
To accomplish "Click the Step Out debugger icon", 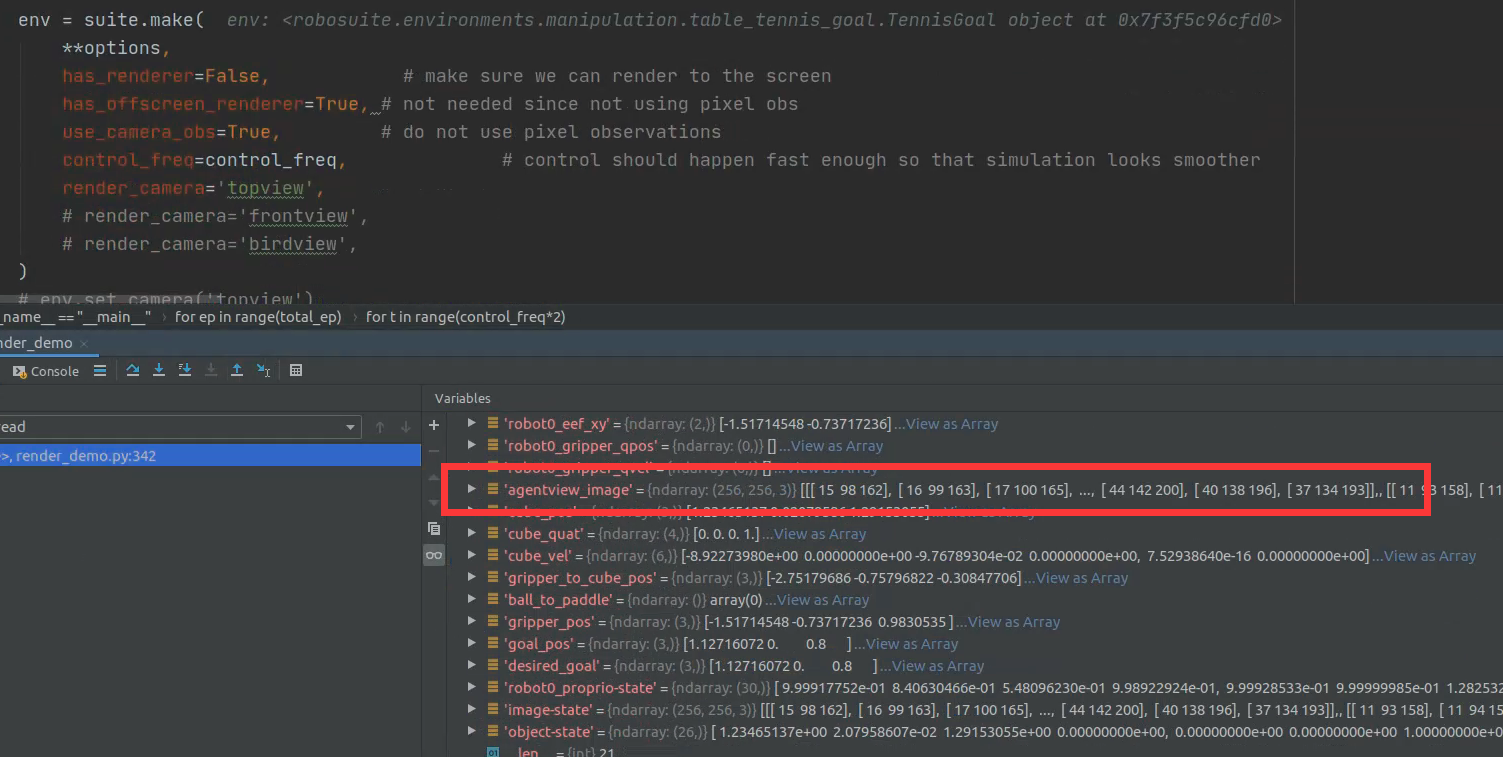I will [x=237, y=370].
